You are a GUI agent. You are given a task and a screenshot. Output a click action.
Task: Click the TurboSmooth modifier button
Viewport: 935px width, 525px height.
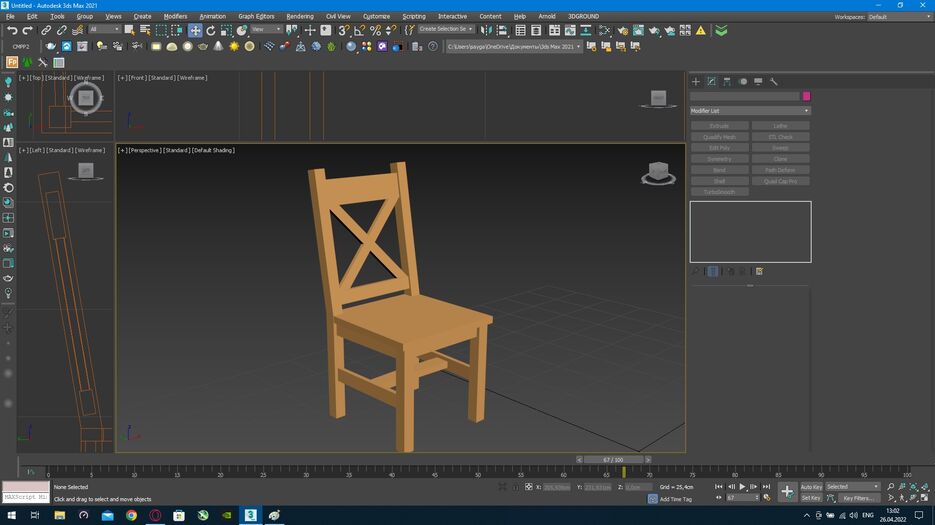719,192
